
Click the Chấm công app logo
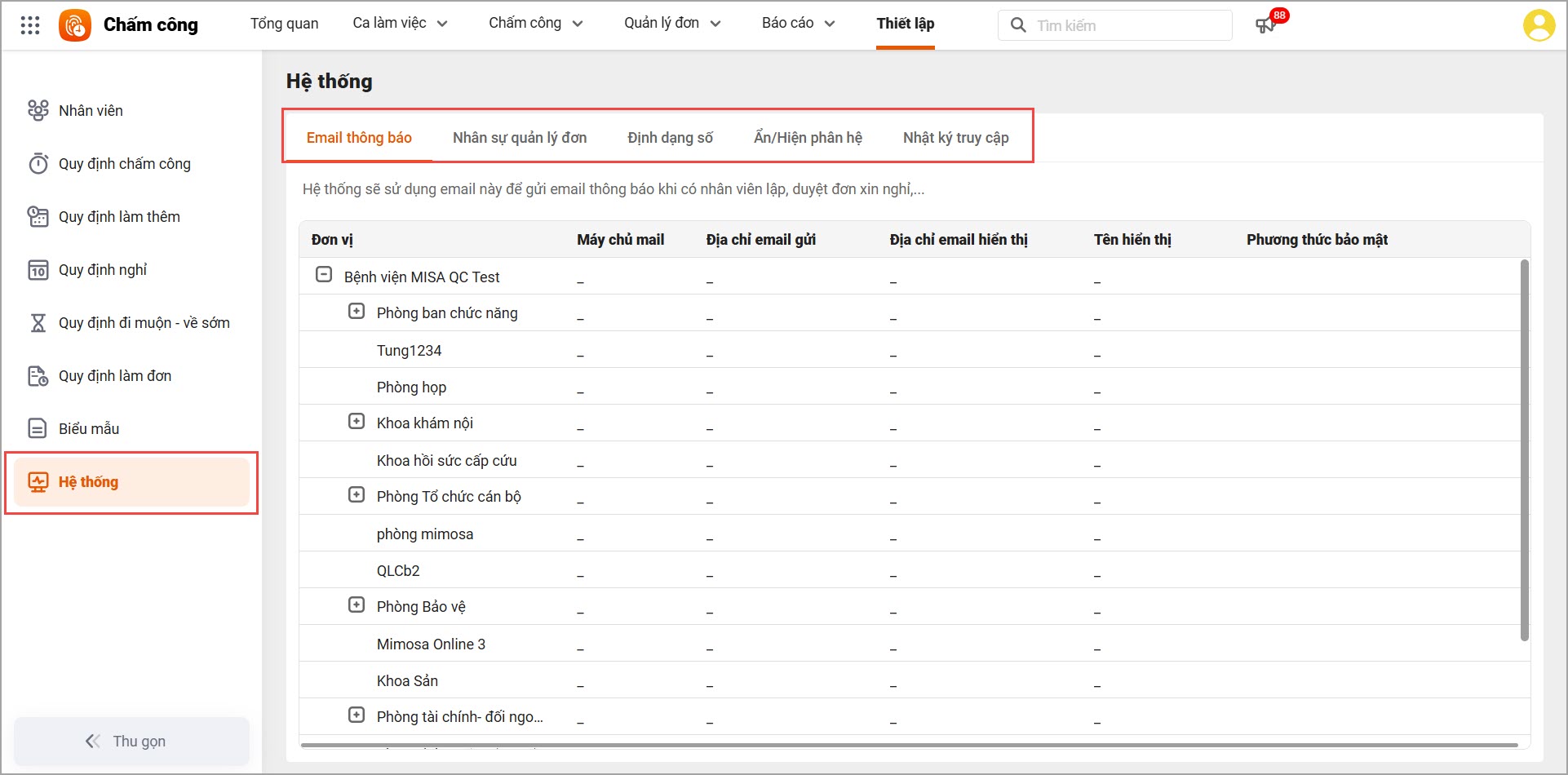75,25
